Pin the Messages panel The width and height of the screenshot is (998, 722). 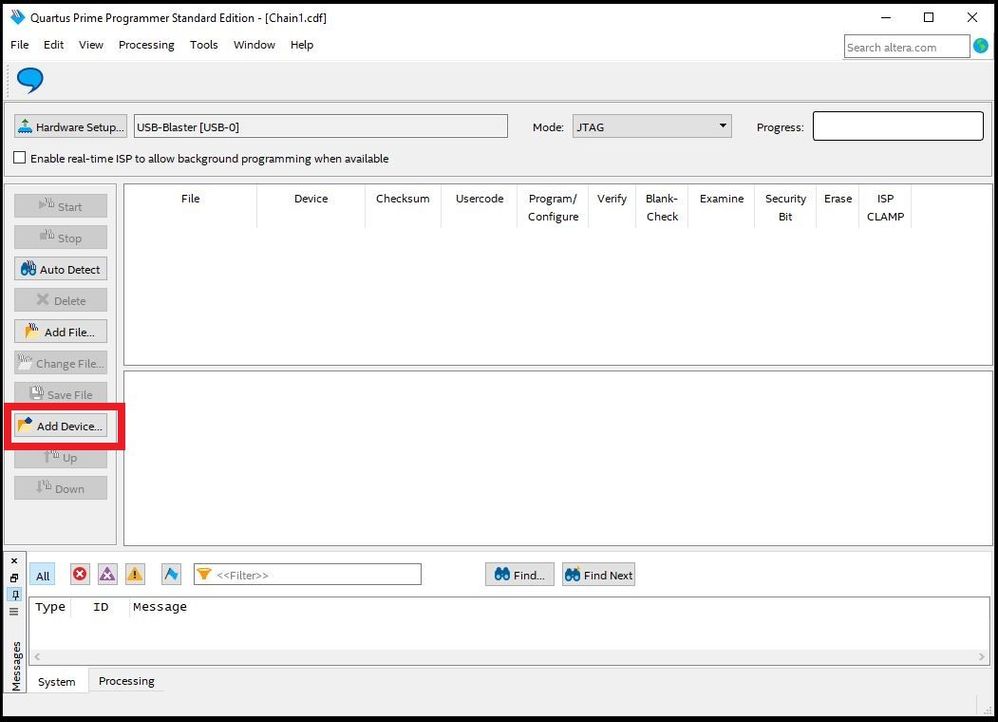pyautogui.click(x=15, y=595)
